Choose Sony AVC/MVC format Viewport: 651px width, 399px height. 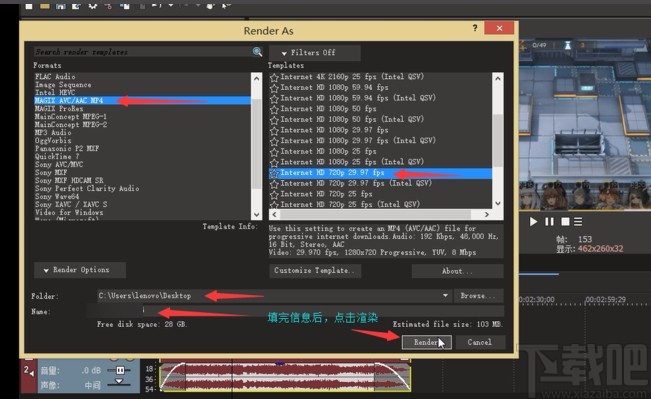(59, 164)
